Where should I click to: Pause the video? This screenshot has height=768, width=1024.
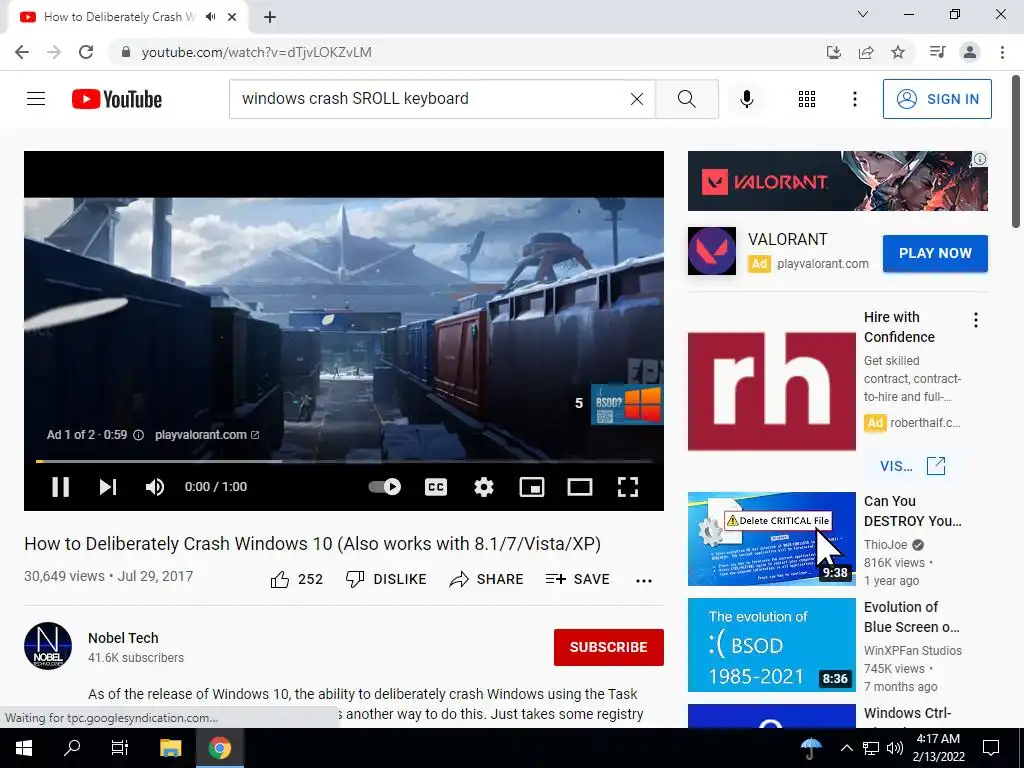pos(61,487)
